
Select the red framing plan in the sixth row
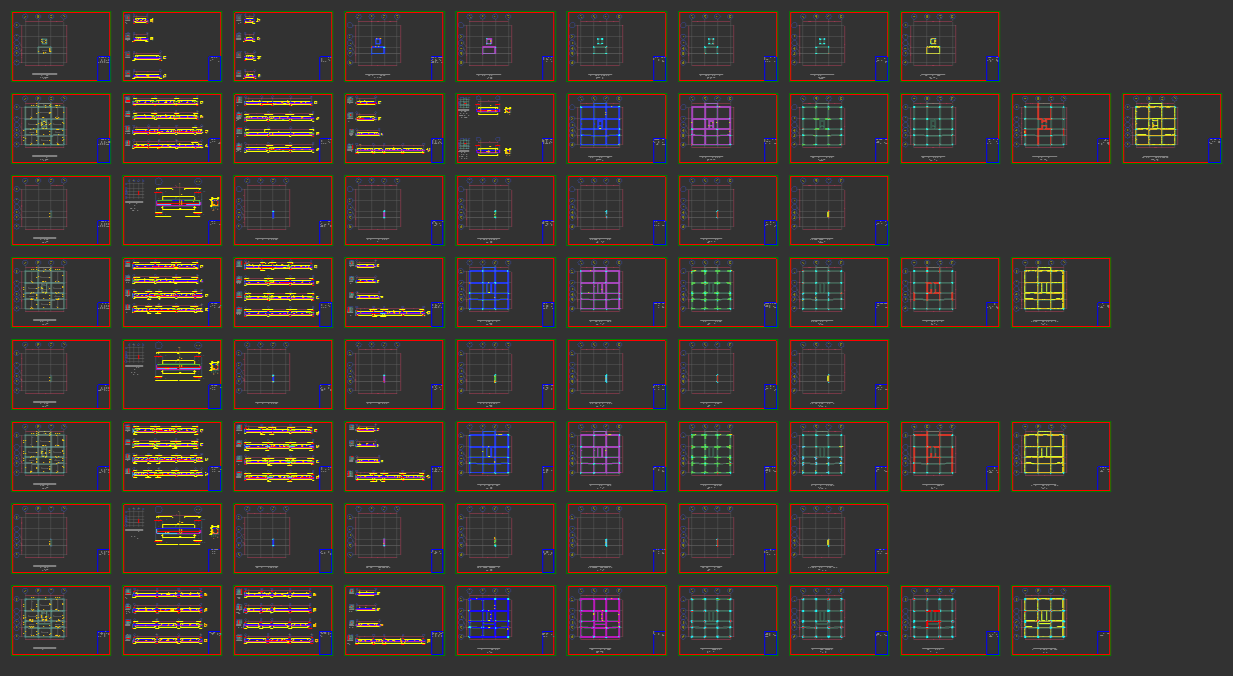950,456
